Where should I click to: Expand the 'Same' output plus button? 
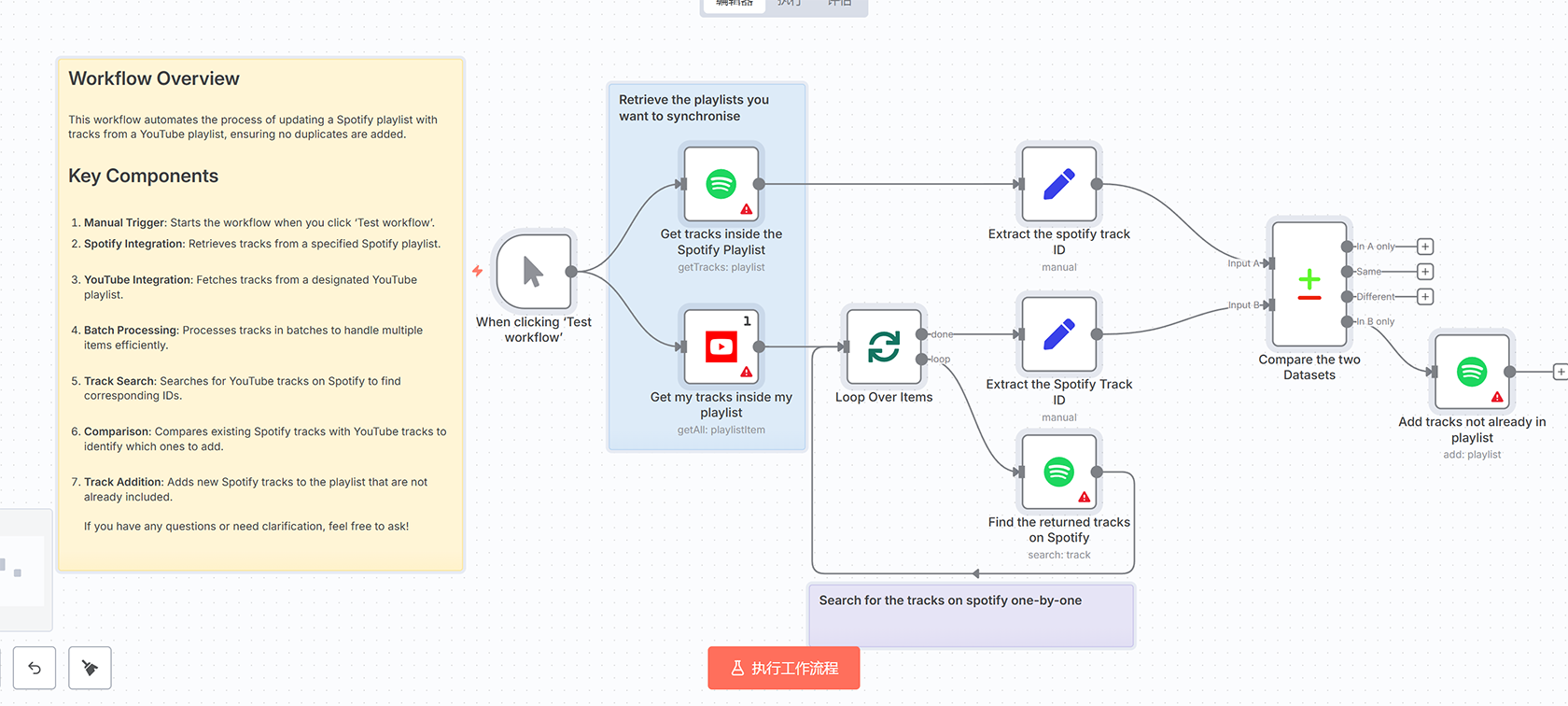[1425, 272]
